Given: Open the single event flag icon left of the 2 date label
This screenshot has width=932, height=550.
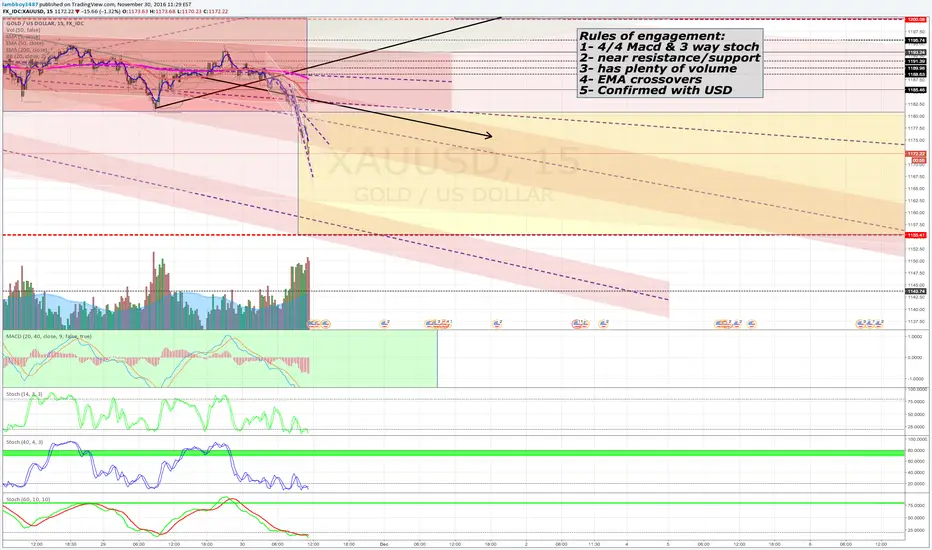Looking at the screenshot, I should pos(498,323).
